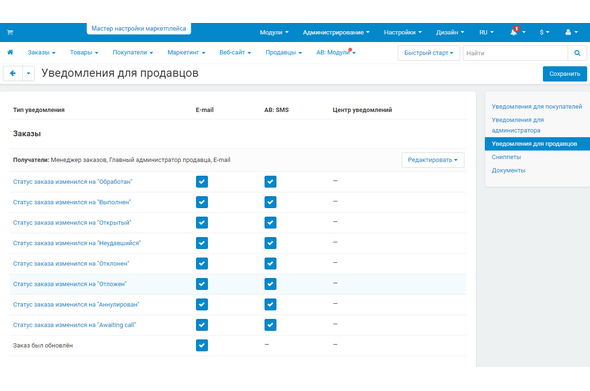Toggle E-mail checkbox for "Открытый" status
The height and width of the screenshot is (391, 590).
202,223
